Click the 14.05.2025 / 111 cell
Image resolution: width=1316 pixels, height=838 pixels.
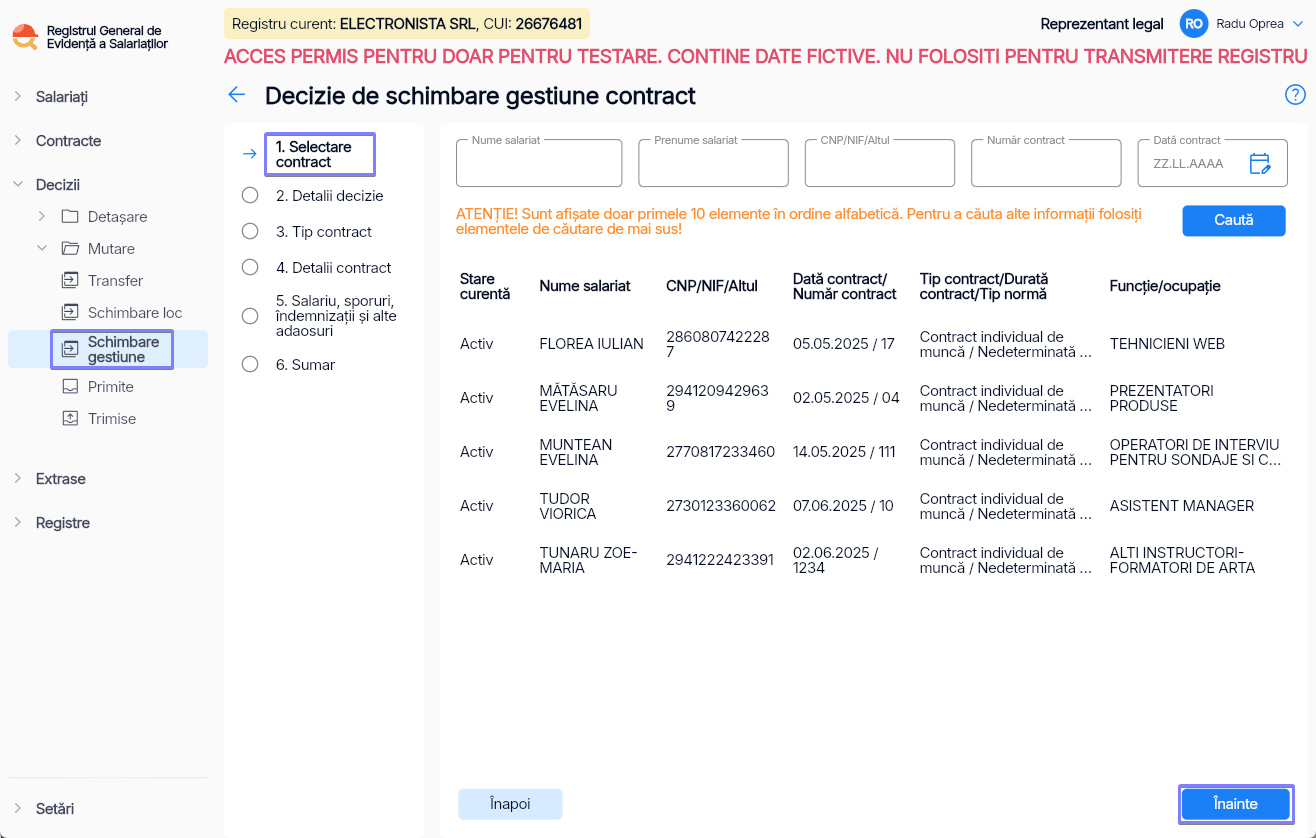(844, 452)
